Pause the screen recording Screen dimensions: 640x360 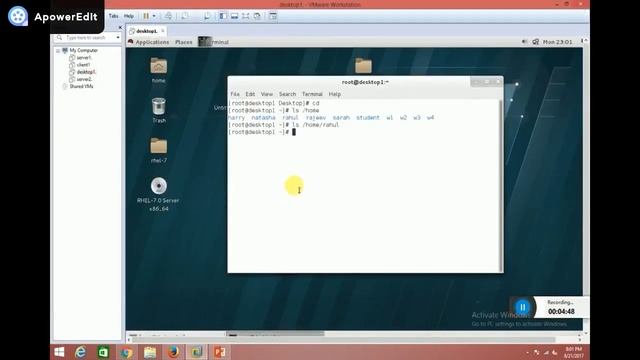tap(522, 307)
